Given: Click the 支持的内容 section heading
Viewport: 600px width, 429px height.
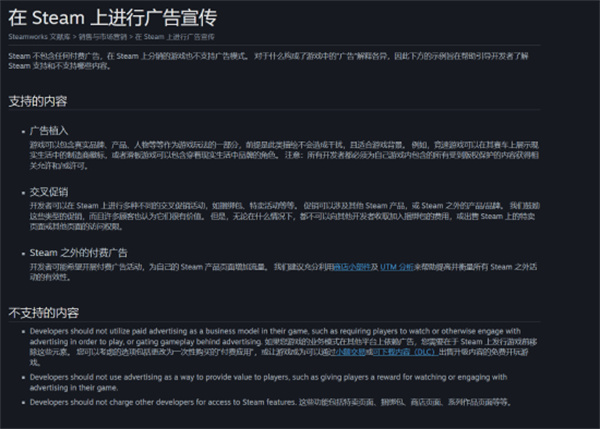Looking at the screenshot, I should click(x=38, y=101).
